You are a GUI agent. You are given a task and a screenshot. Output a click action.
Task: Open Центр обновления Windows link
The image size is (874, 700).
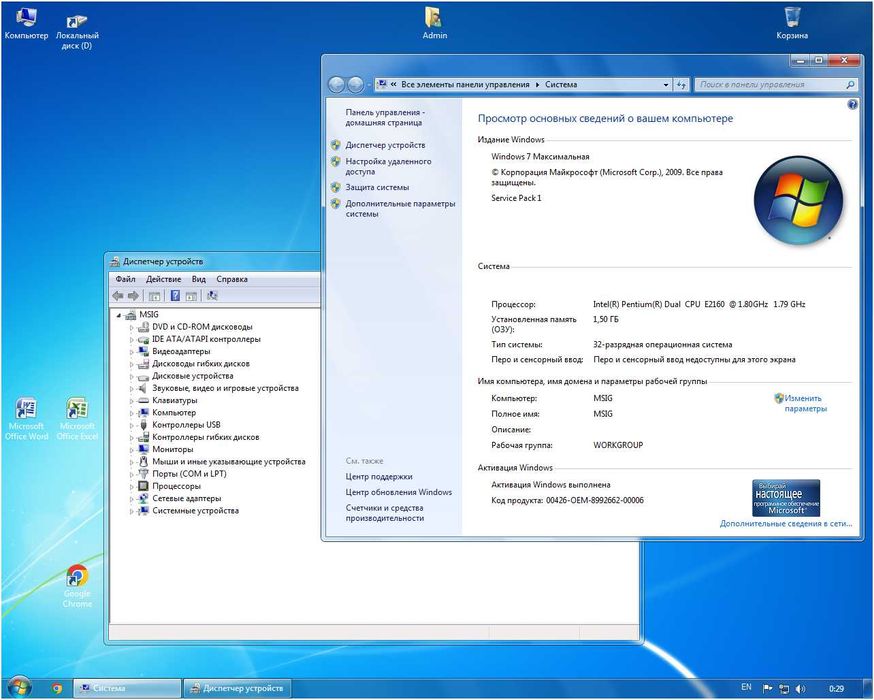tap(399, 492)
